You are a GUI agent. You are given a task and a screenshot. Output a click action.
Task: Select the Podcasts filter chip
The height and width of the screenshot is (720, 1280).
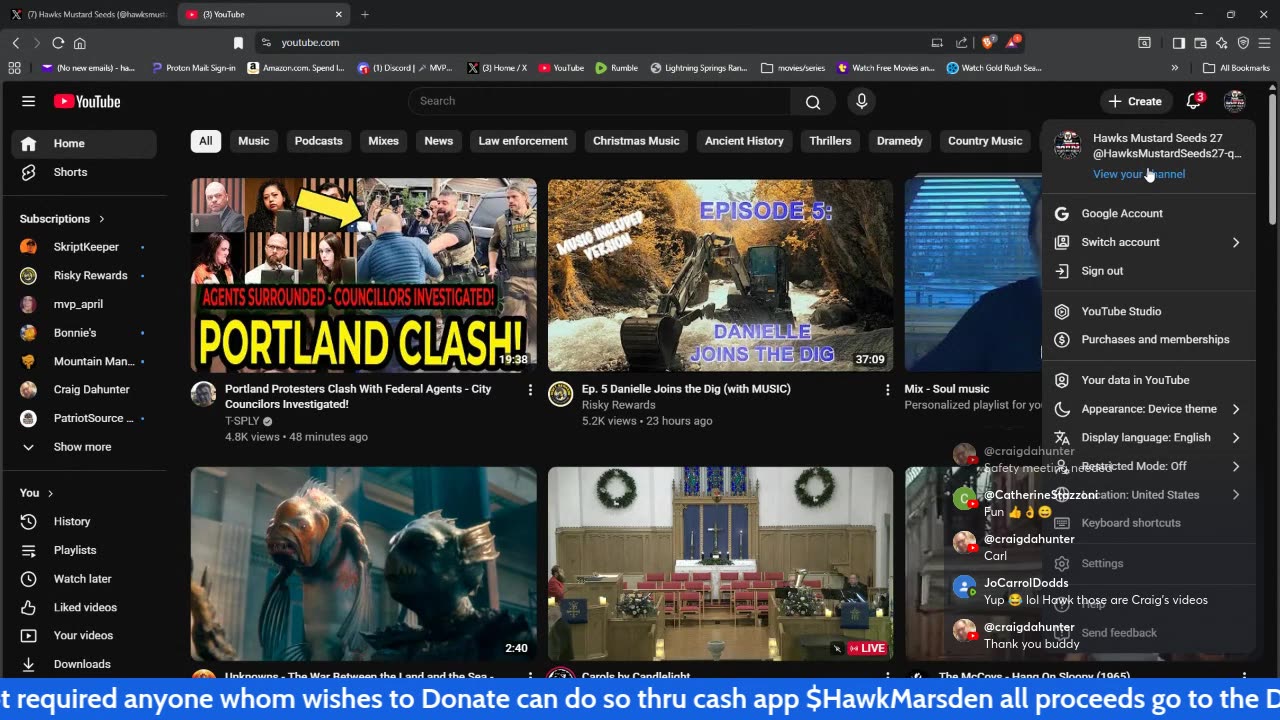click(319, 141)
